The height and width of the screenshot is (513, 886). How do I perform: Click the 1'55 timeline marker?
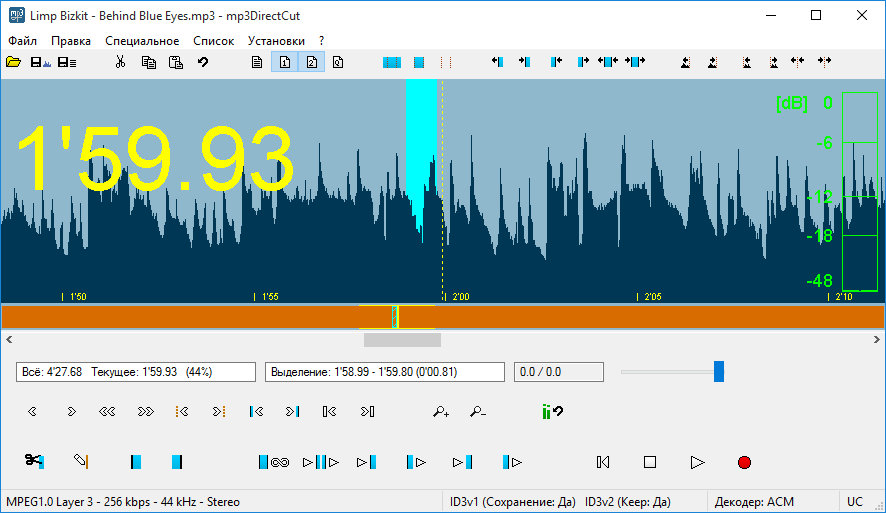coord(267,297)
